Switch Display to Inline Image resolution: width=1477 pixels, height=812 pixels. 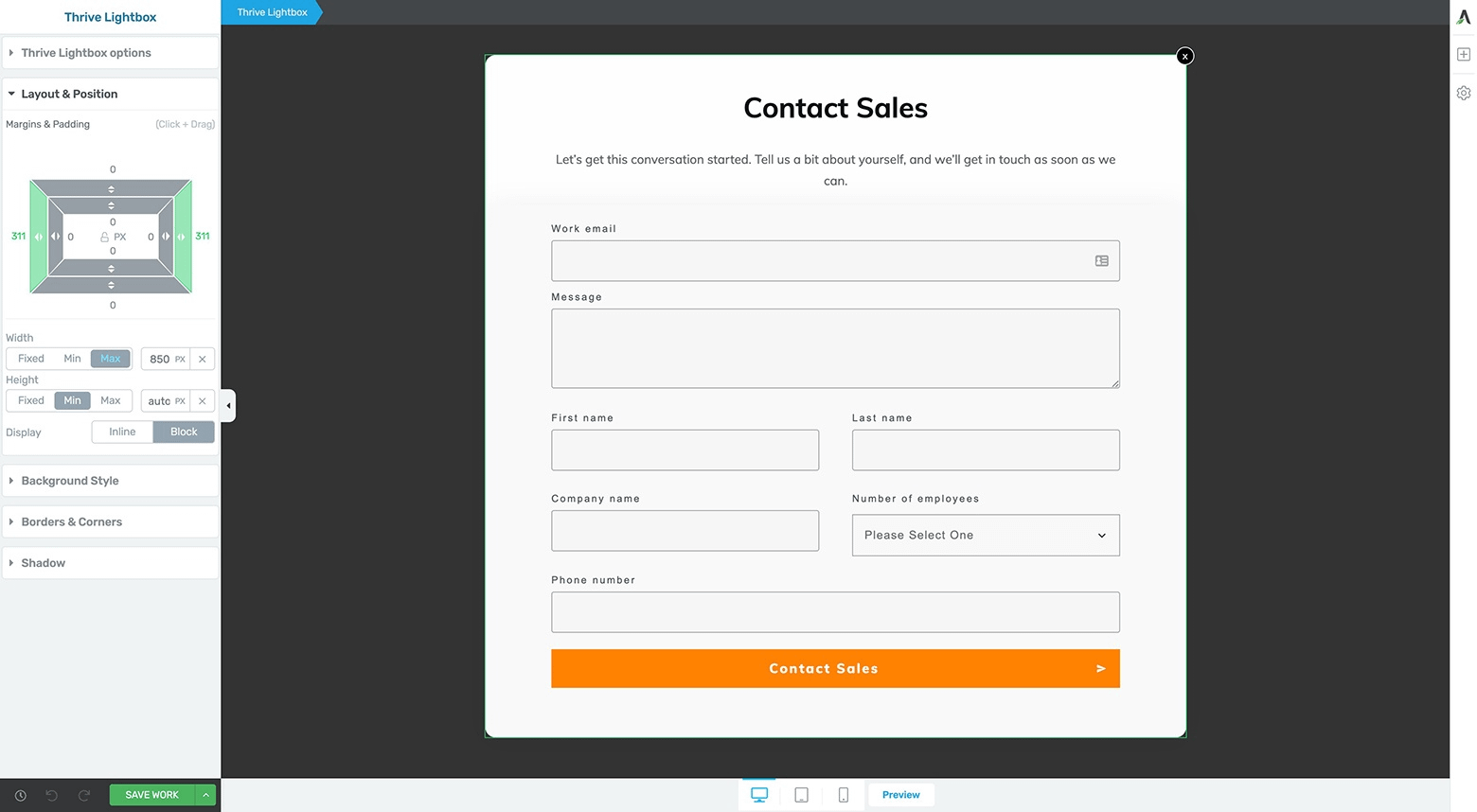(x=121, y=432)
